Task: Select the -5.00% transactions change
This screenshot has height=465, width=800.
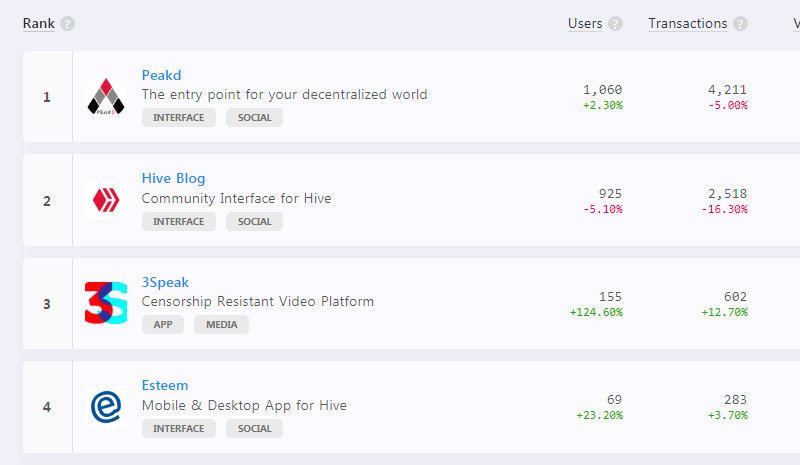Action: pyautogui.click(x=728, y=105)
